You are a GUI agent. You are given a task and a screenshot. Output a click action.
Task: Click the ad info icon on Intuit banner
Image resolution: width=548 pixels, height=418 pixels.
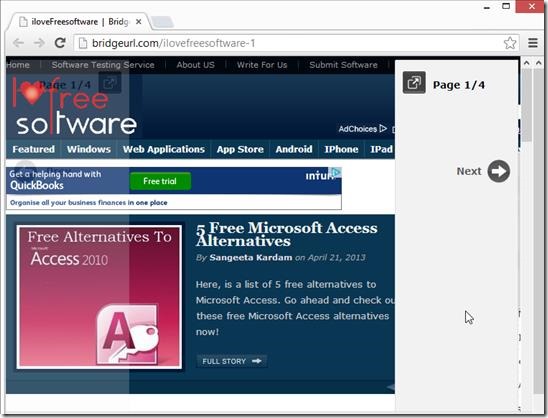pyautogui.click(x=336, y=172)
